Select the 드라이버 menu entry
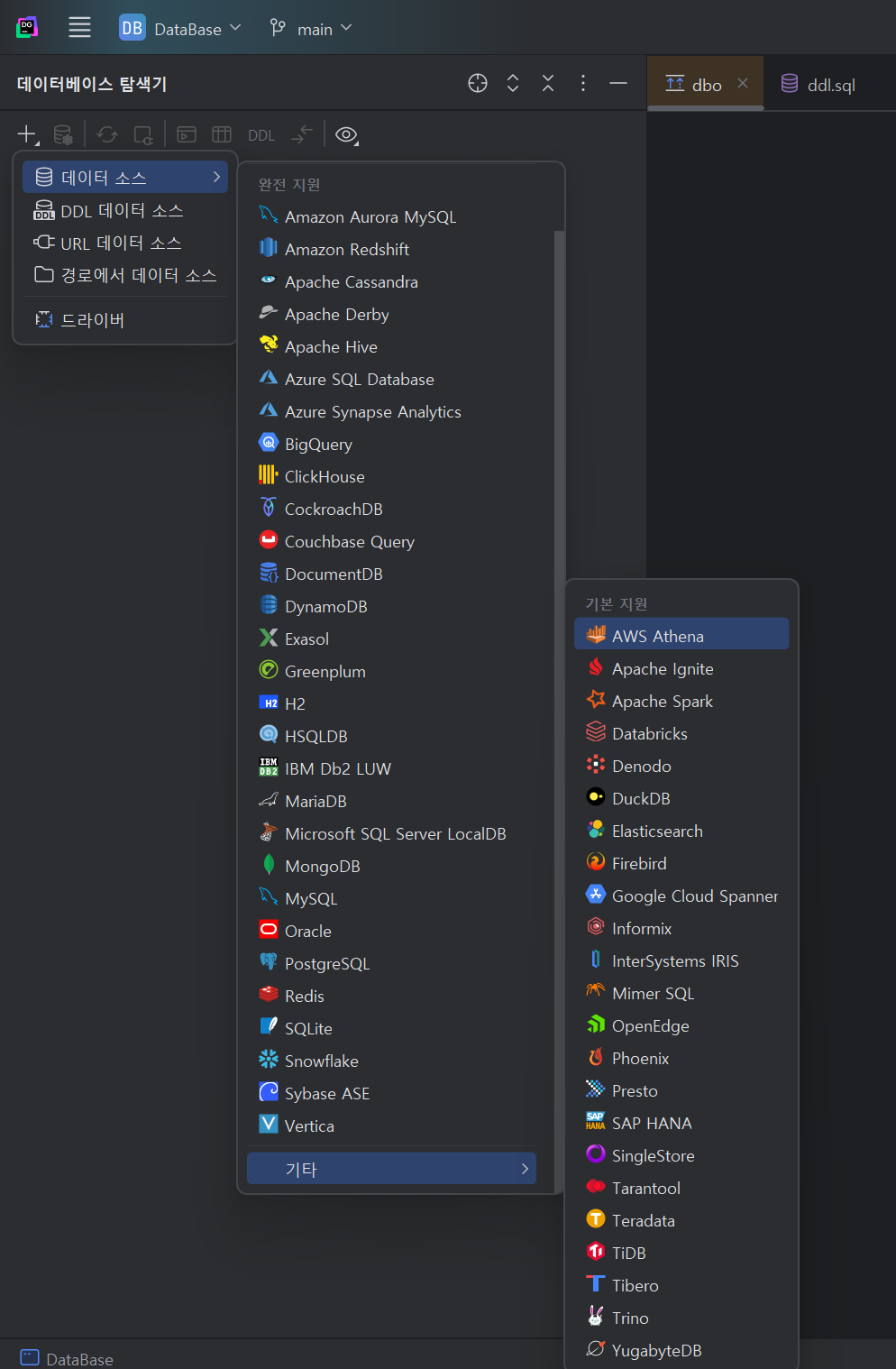The width and height of the screenshot is (896, 1369). click(x=92, y=320)
